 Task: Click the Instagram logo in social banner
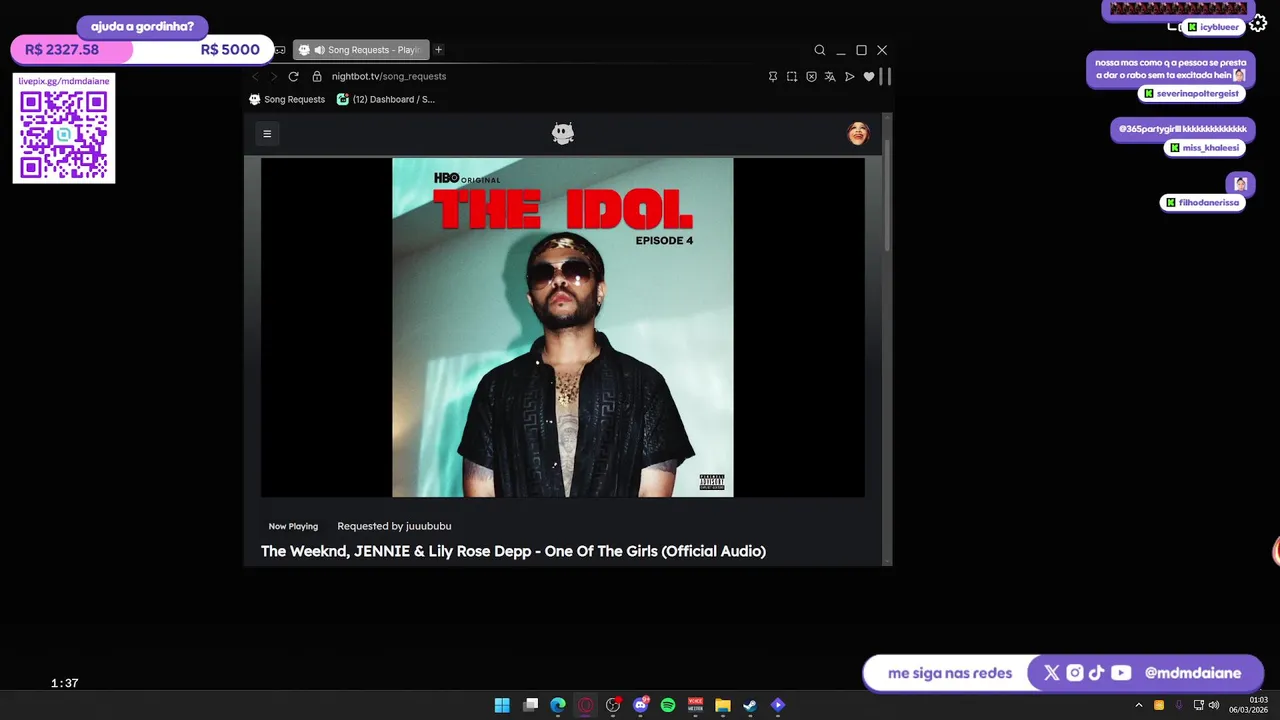click(1075, 673)
